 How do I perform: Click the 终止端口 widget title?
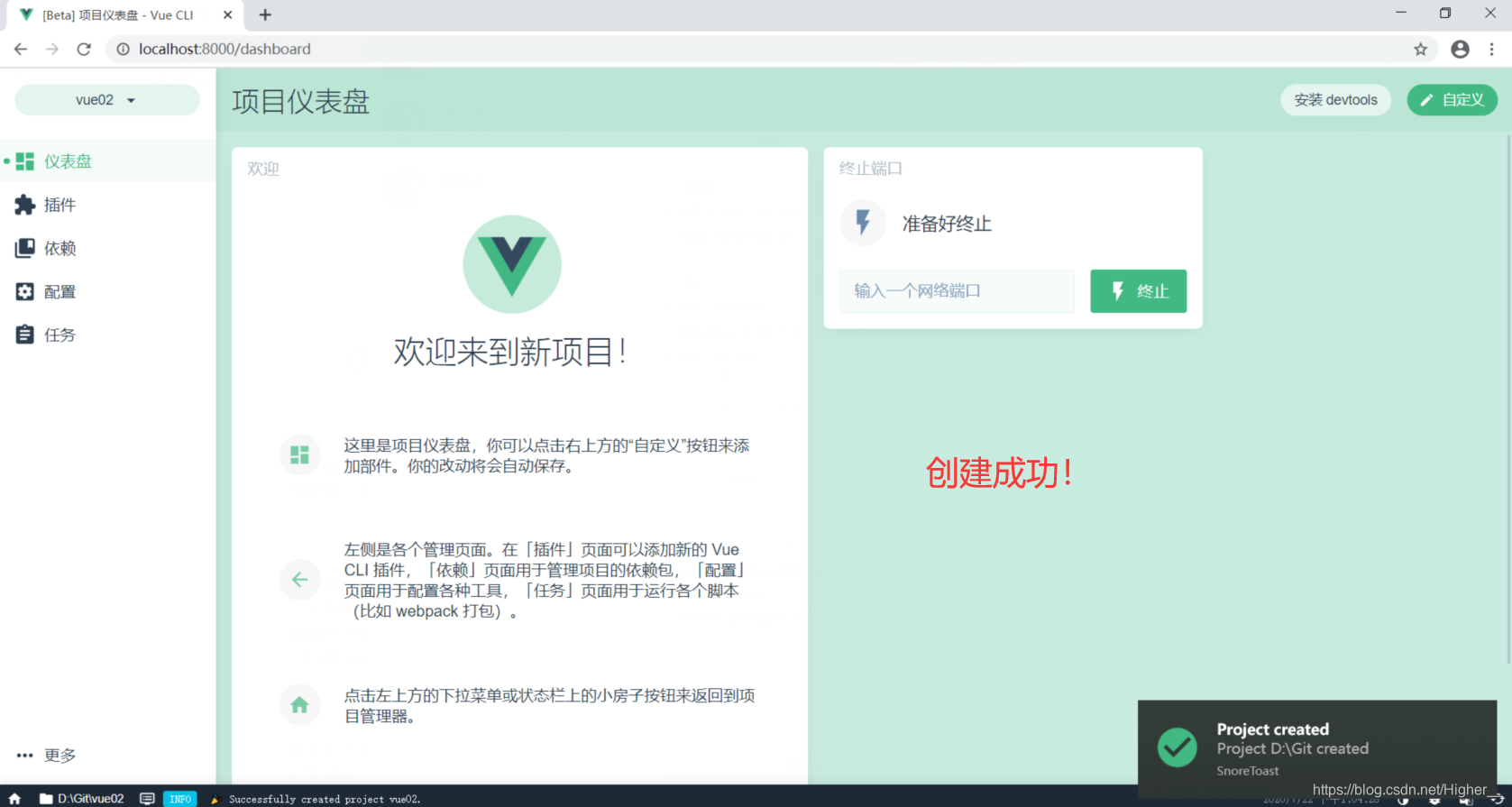(x=871, y=169)
